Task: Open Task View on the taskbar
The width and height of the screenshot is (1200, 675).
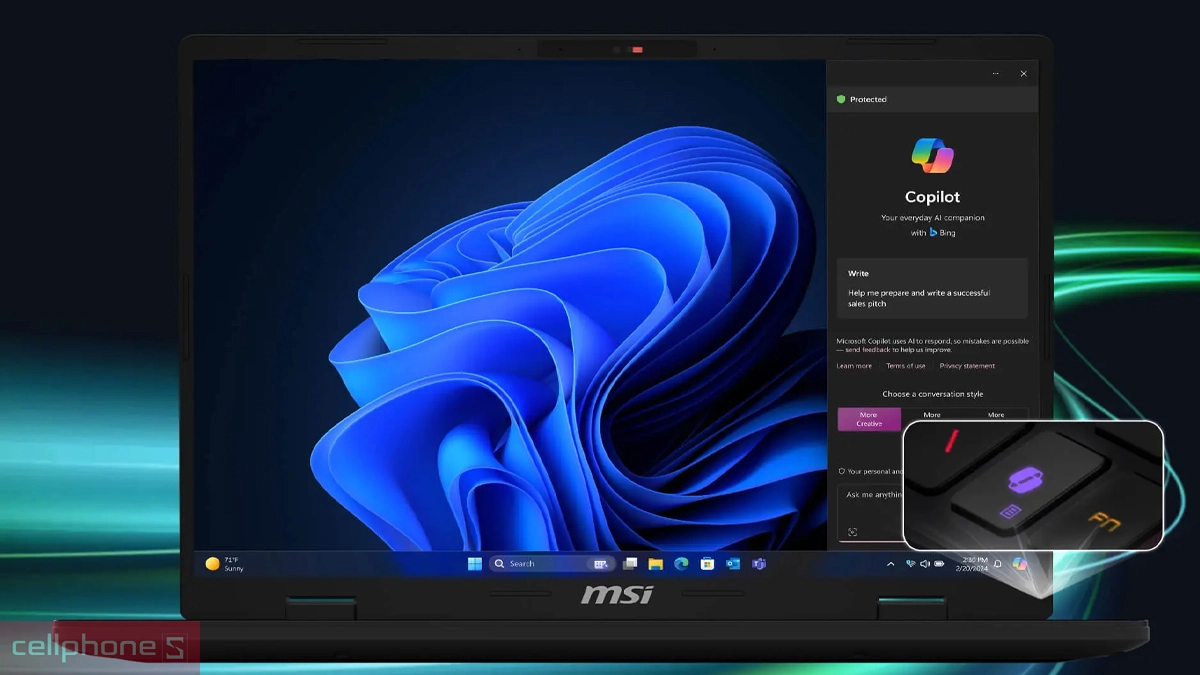Action: click(x=630, y=564)
